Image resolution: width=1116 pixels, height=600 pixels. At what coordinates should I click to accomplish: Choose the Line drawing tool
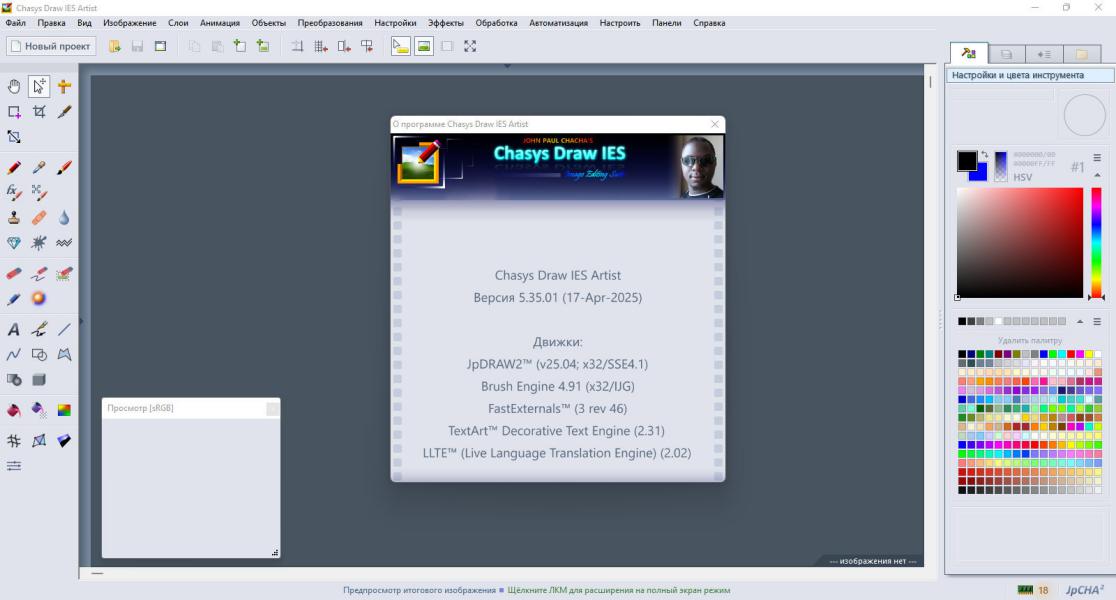click(64, 330)
